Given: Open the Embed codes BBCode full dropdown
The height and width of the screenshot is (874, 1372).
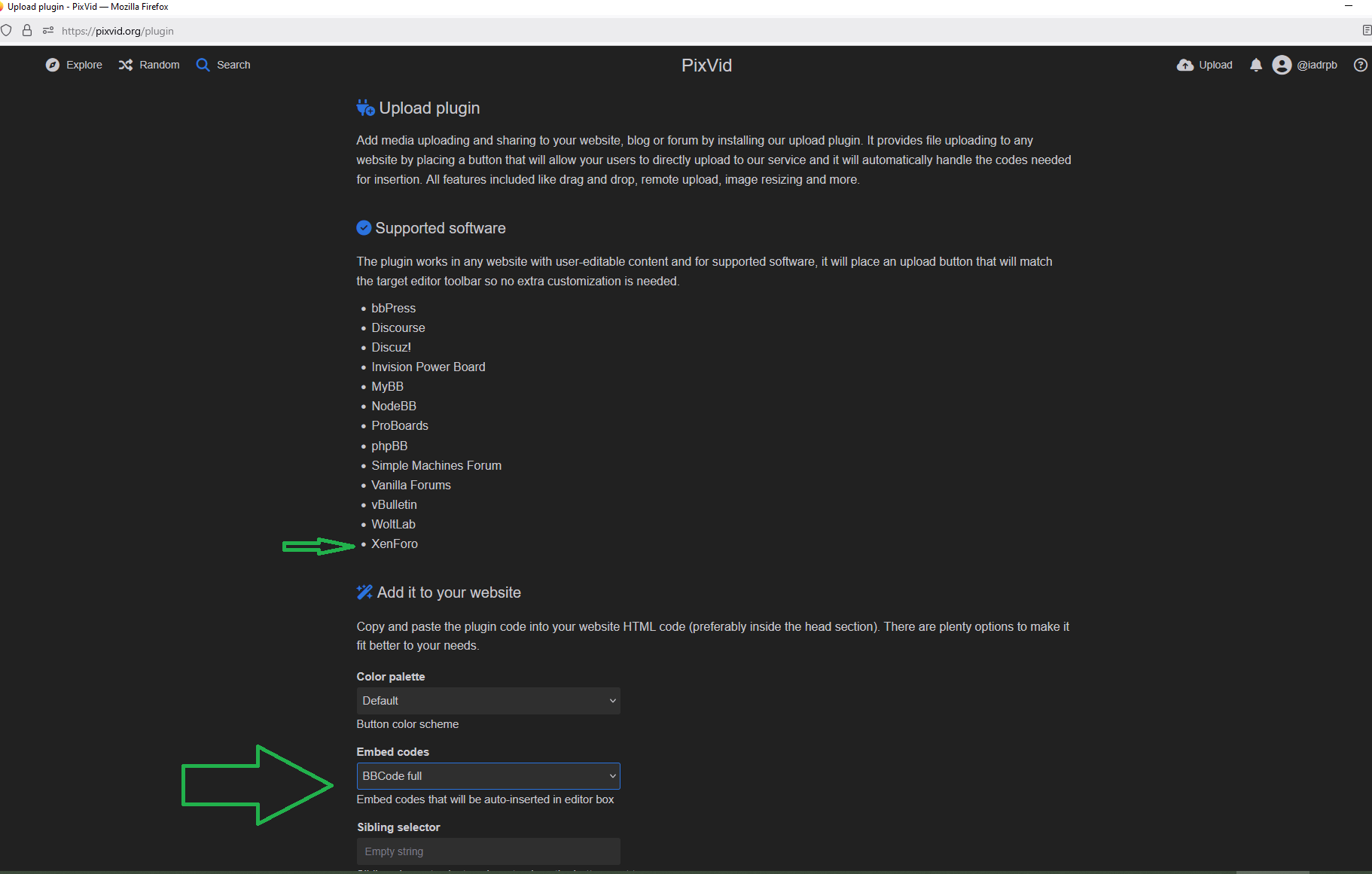Looking at the screenshot, I should click(488, 776).
